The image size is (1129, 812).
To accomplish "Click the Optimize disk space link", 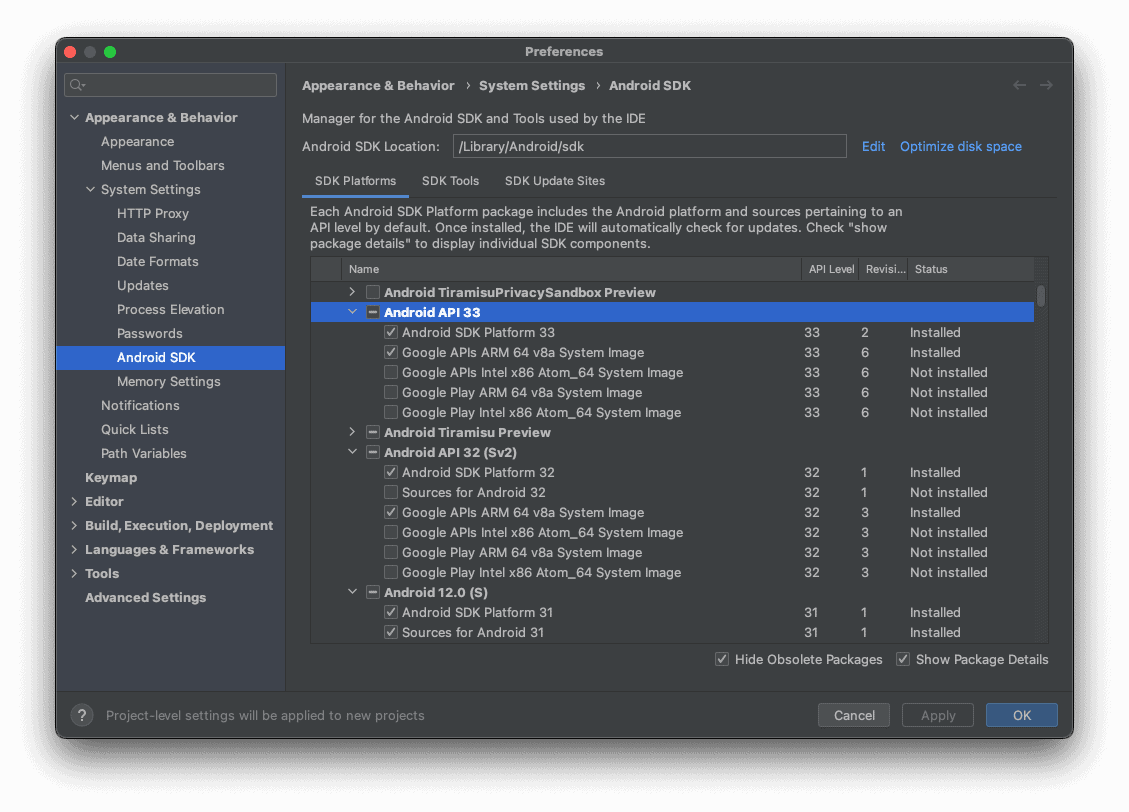I will pos(960,146).
